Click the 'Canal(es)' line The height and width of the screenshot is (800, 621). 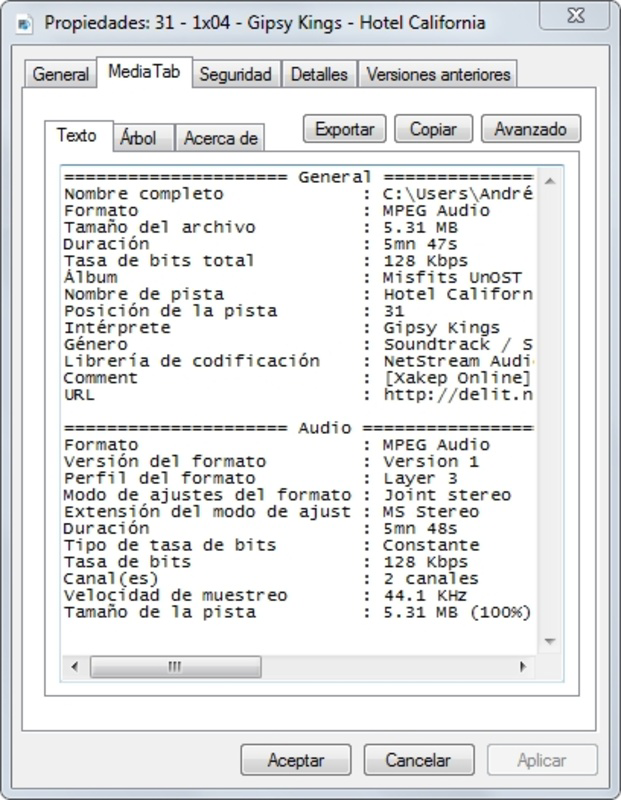click(x=271, y=579)
